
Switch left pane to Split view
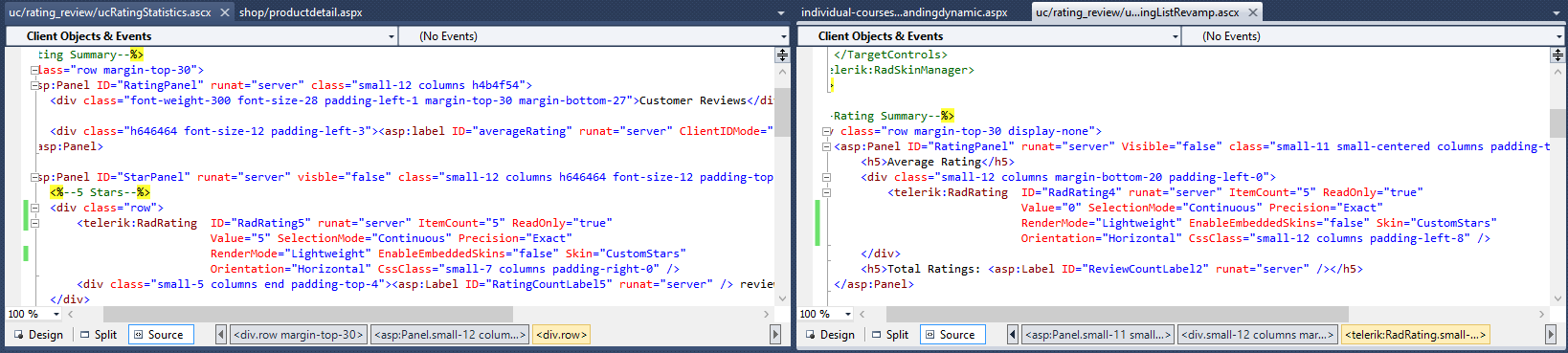[x=99, y=335]
